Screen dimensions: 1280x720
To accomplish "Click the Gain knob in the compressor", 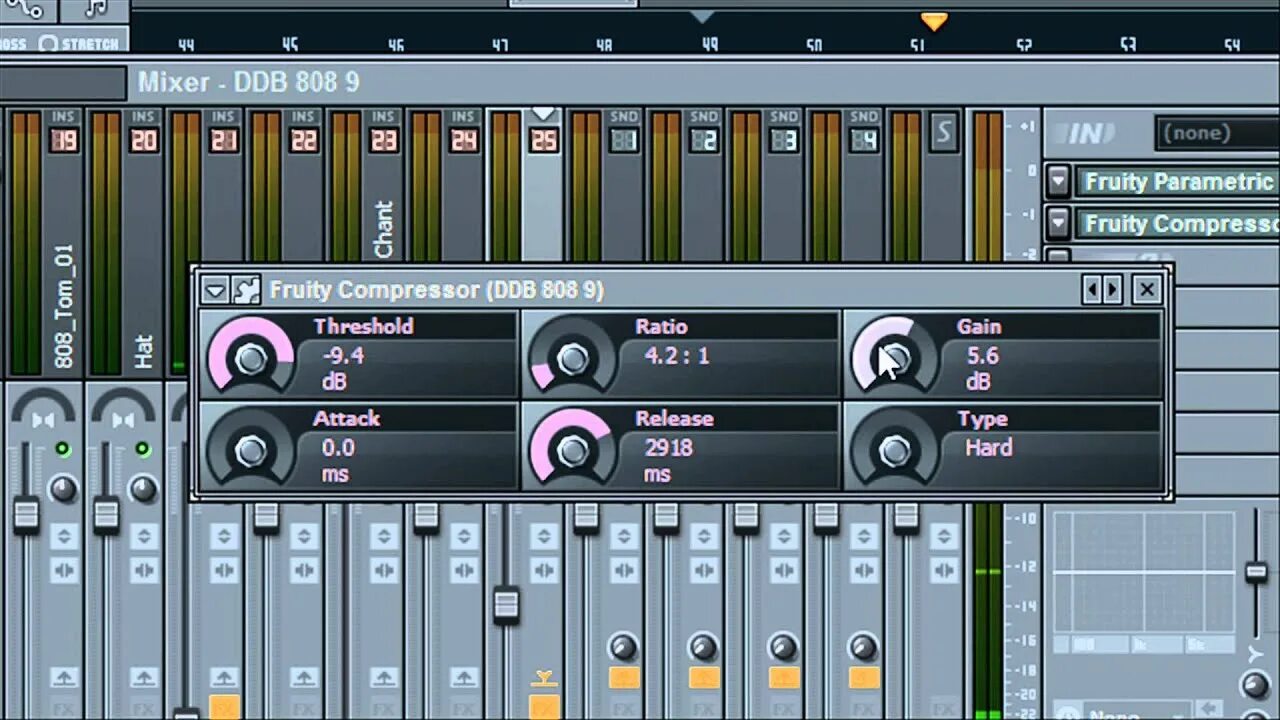I will [x=894, y=359].
